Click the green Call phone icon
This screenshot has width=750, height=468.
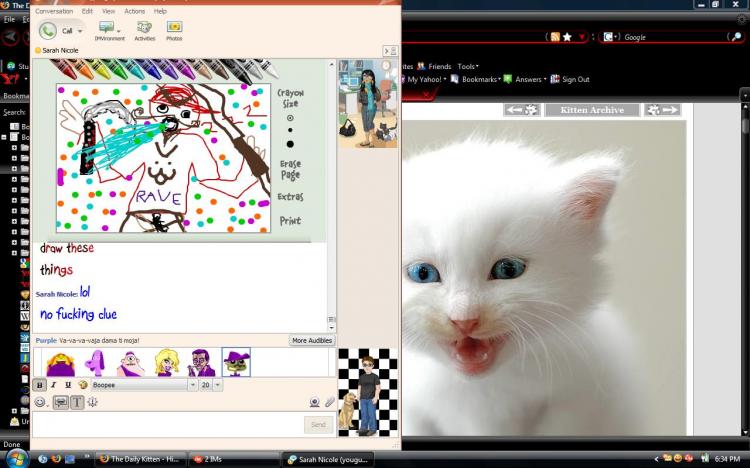[48, 31]
